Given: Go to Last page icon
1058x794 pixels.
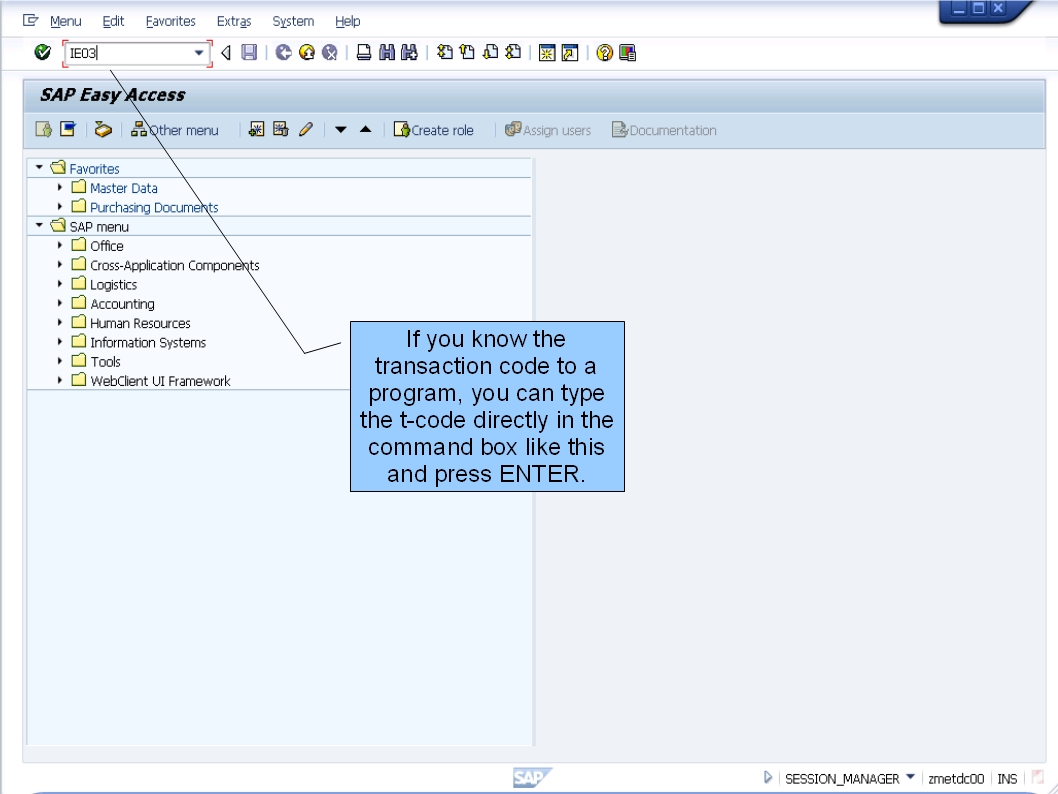Looking at the screenshot, I should point(513,53).
